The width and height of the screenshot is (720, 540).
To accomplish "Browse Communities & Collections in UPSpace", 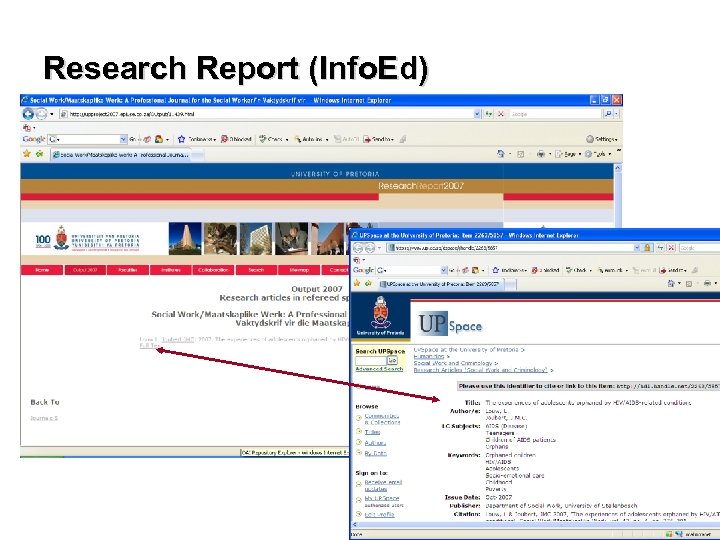I will click(382, 419).
